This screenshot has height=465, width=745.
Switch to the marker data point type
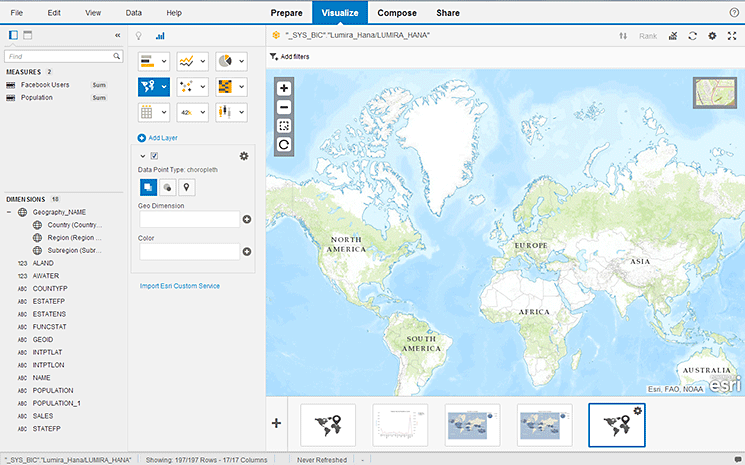pyautogui.click(x=185, y=187)
